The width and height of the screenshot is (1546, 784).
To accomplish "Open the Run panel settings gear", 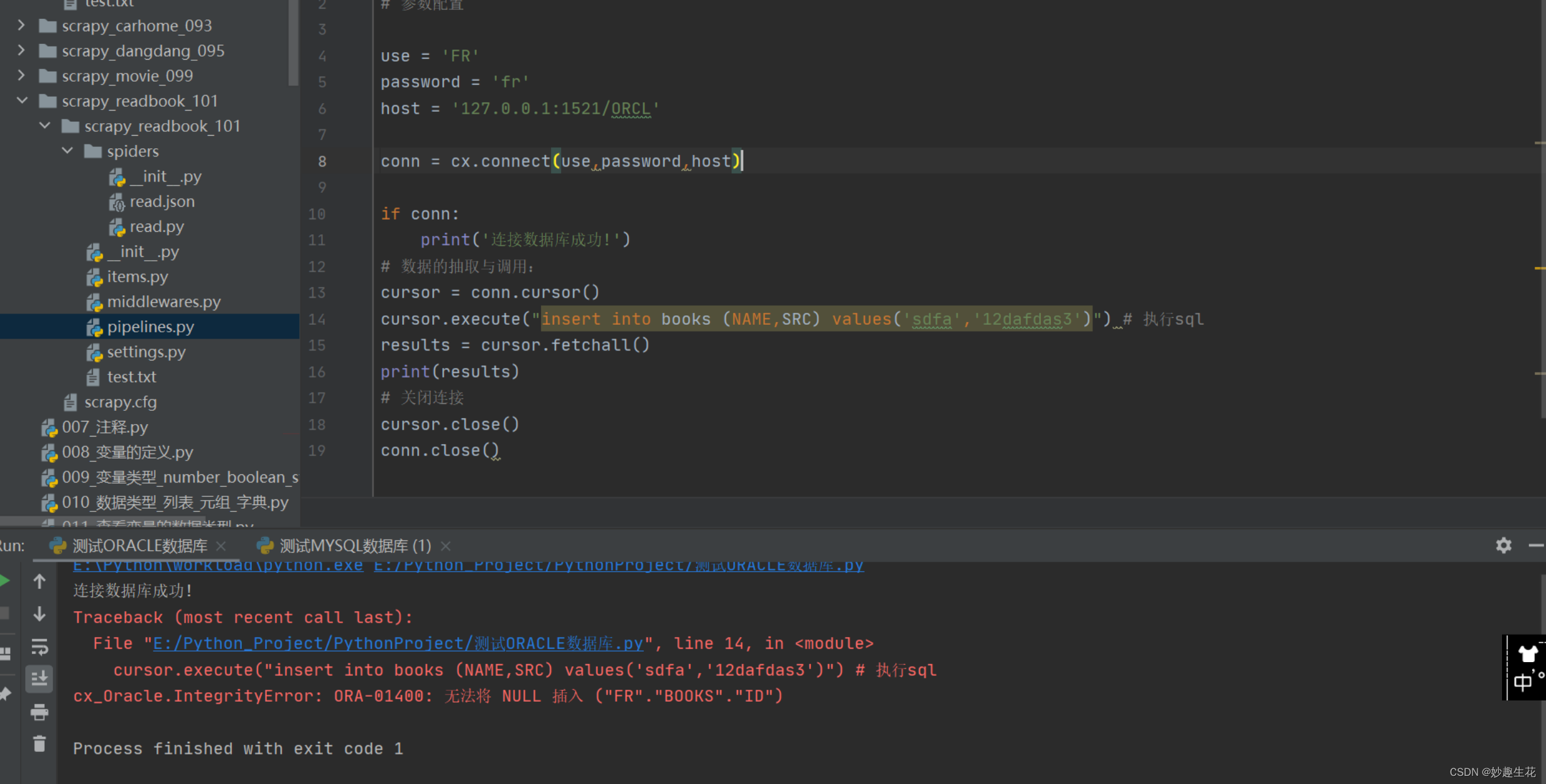I will point(1503,545).
